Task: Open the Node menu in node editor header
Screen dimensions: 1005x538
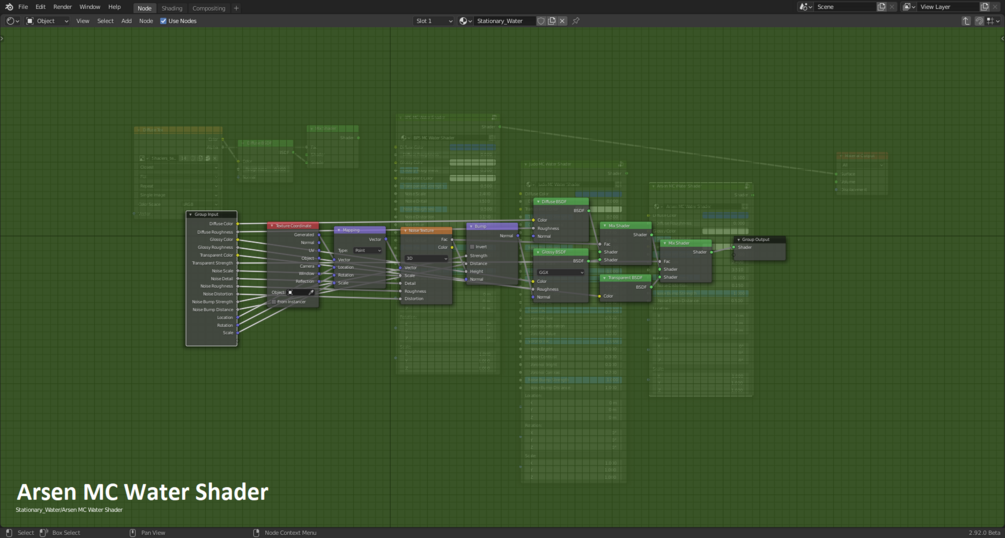Action: click(146, 21)
